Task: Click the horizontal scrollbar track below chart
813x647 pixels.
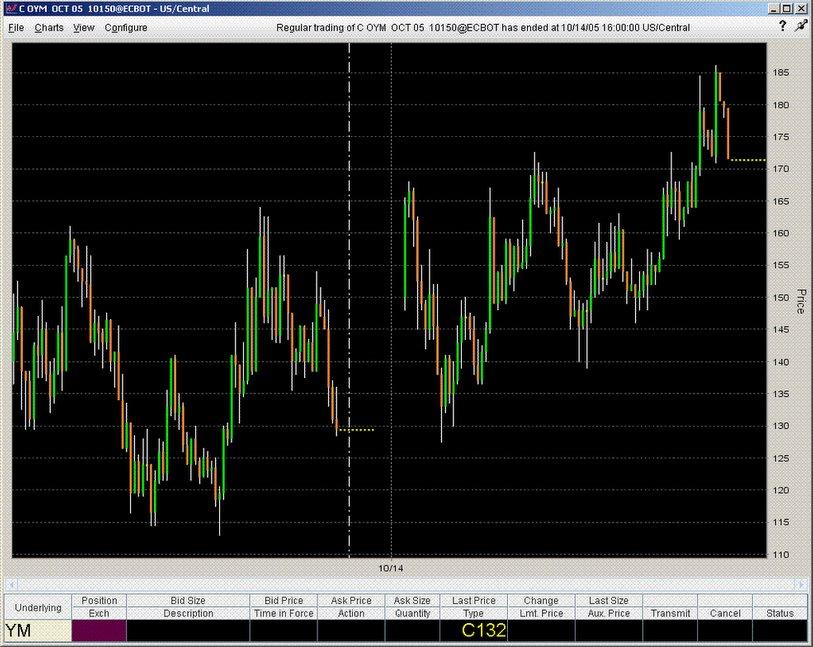Action: pos(406,584)
